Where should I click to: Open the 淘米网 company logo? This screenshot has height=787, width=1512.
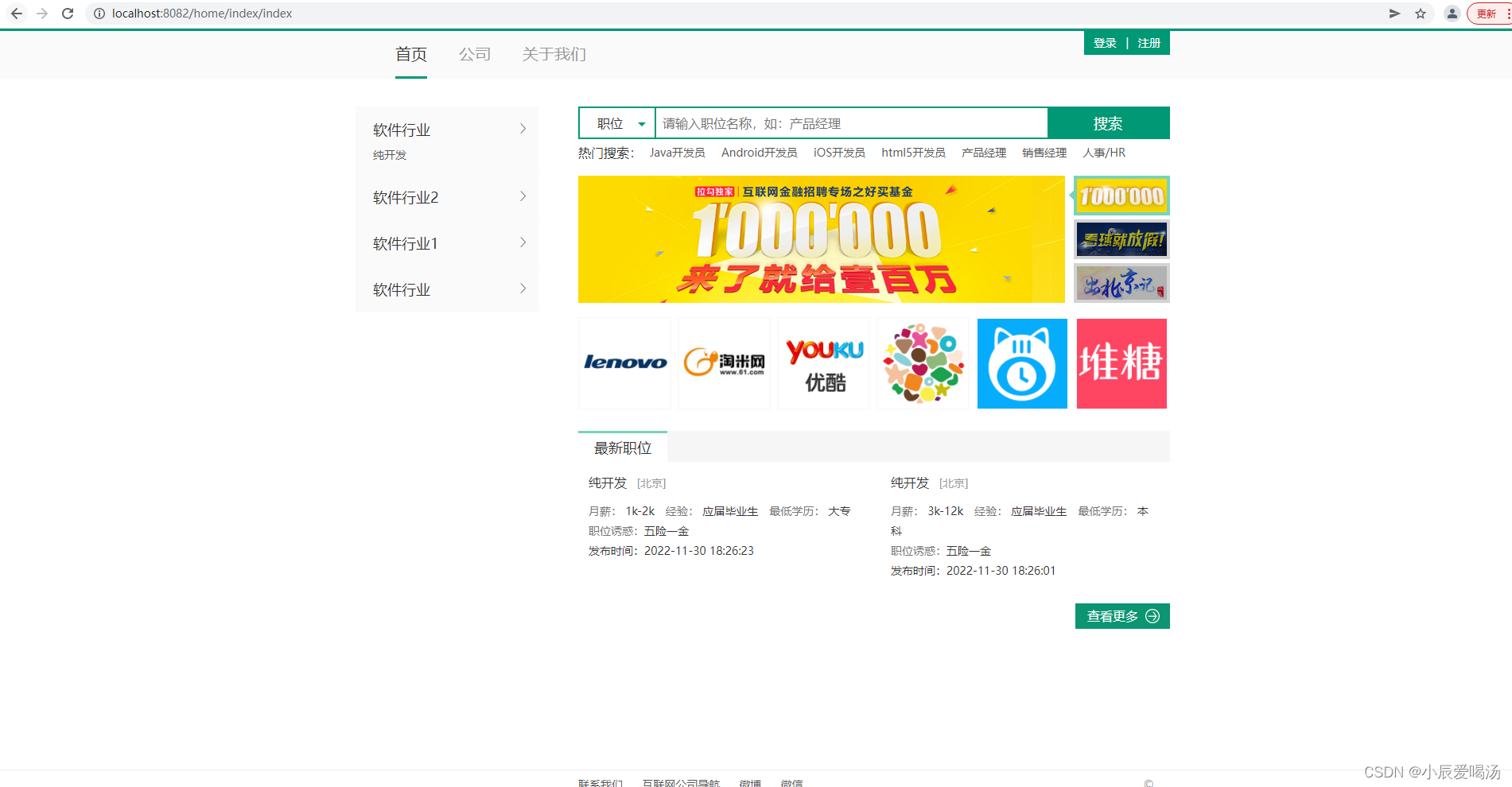click(724, 363)
